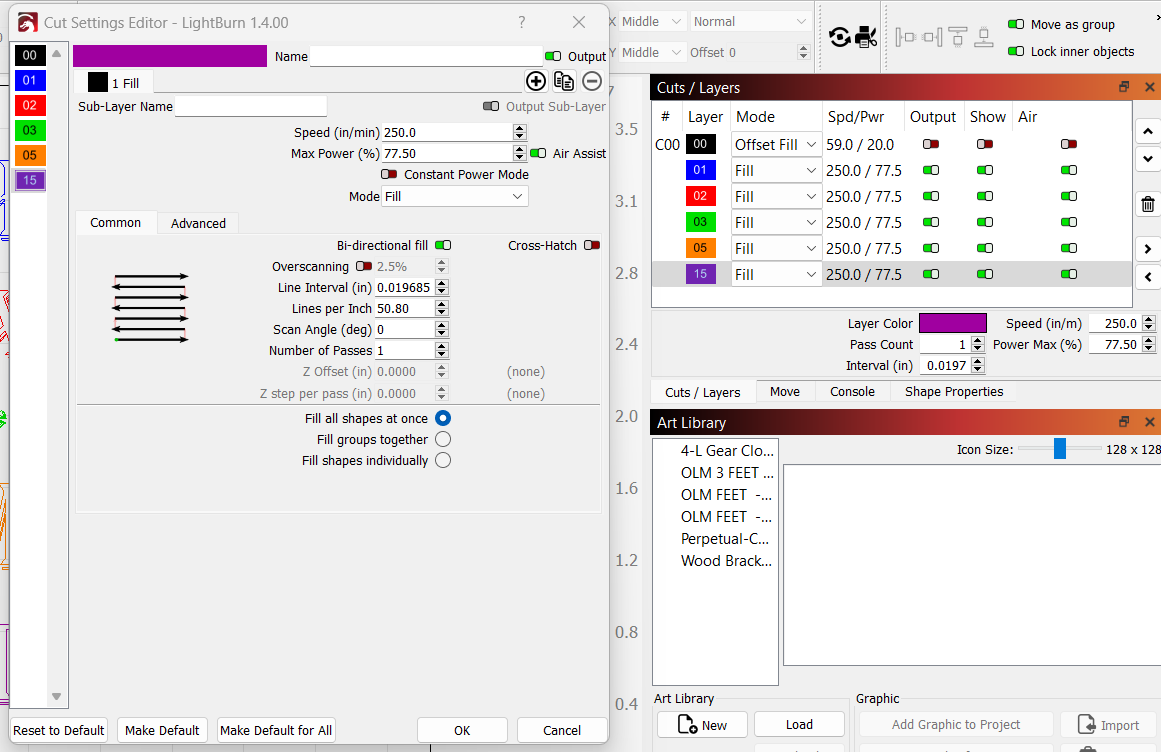Click the 1 Fill sub-layer black swatch
The width and height of the screenshot is (1161, 752).
[98, 82]
